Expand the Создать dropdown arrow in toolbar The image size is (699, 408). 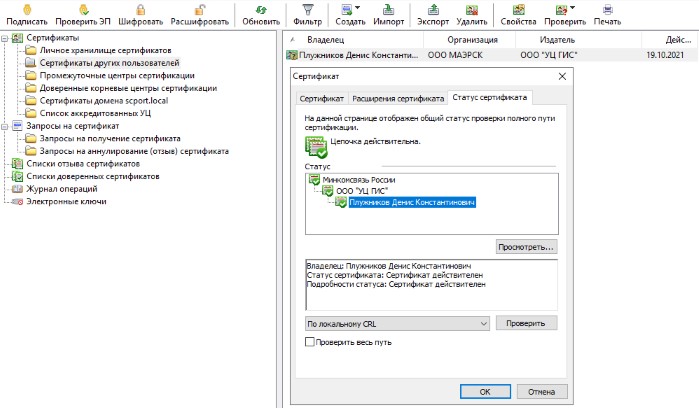[358, 8]
